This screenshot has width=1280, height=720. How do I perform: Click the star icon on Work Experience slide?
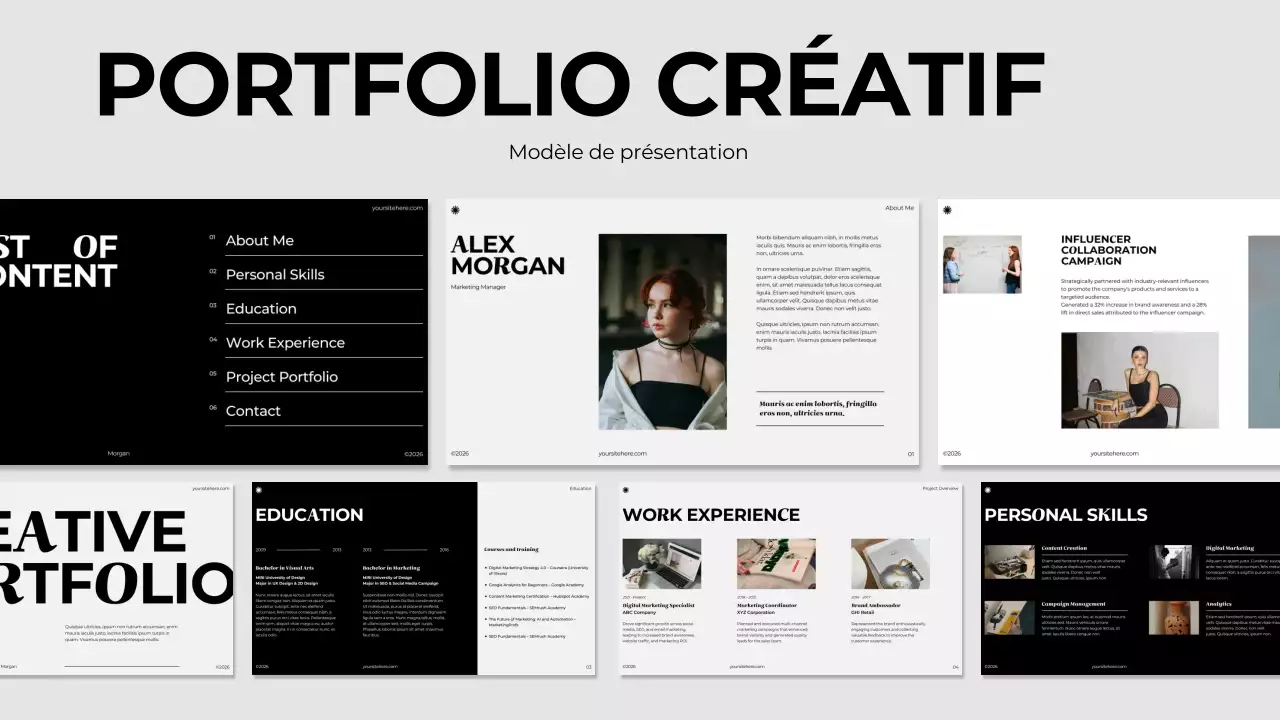[626, 490]
